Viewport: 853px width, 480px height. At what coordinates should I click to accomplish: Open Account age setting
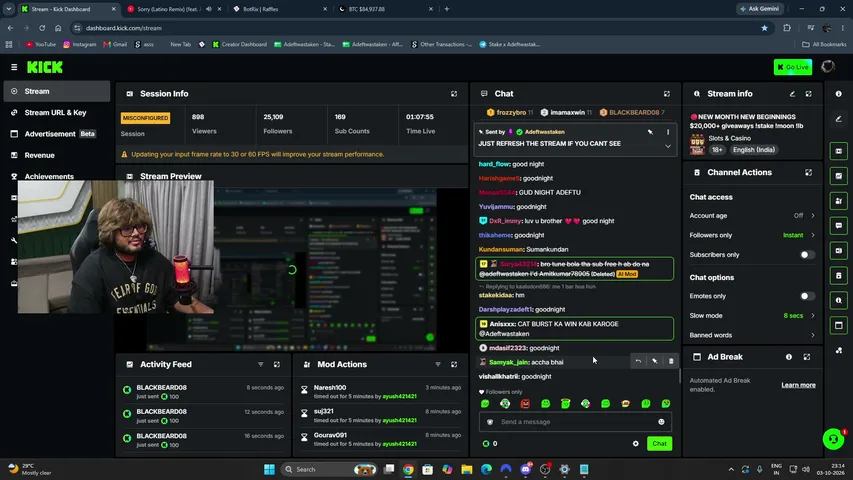(x=752, y=216)
